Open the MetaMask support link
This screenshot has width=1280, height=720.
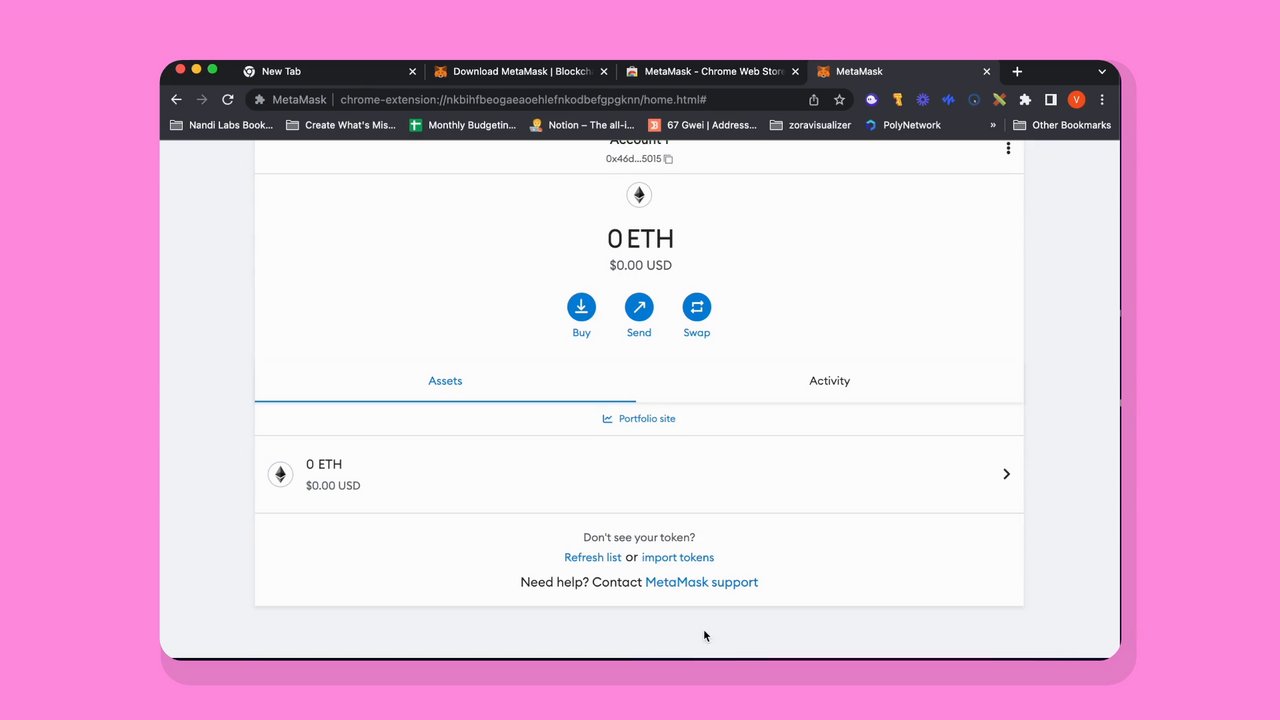pyautogui.click(x=701, y=582)
